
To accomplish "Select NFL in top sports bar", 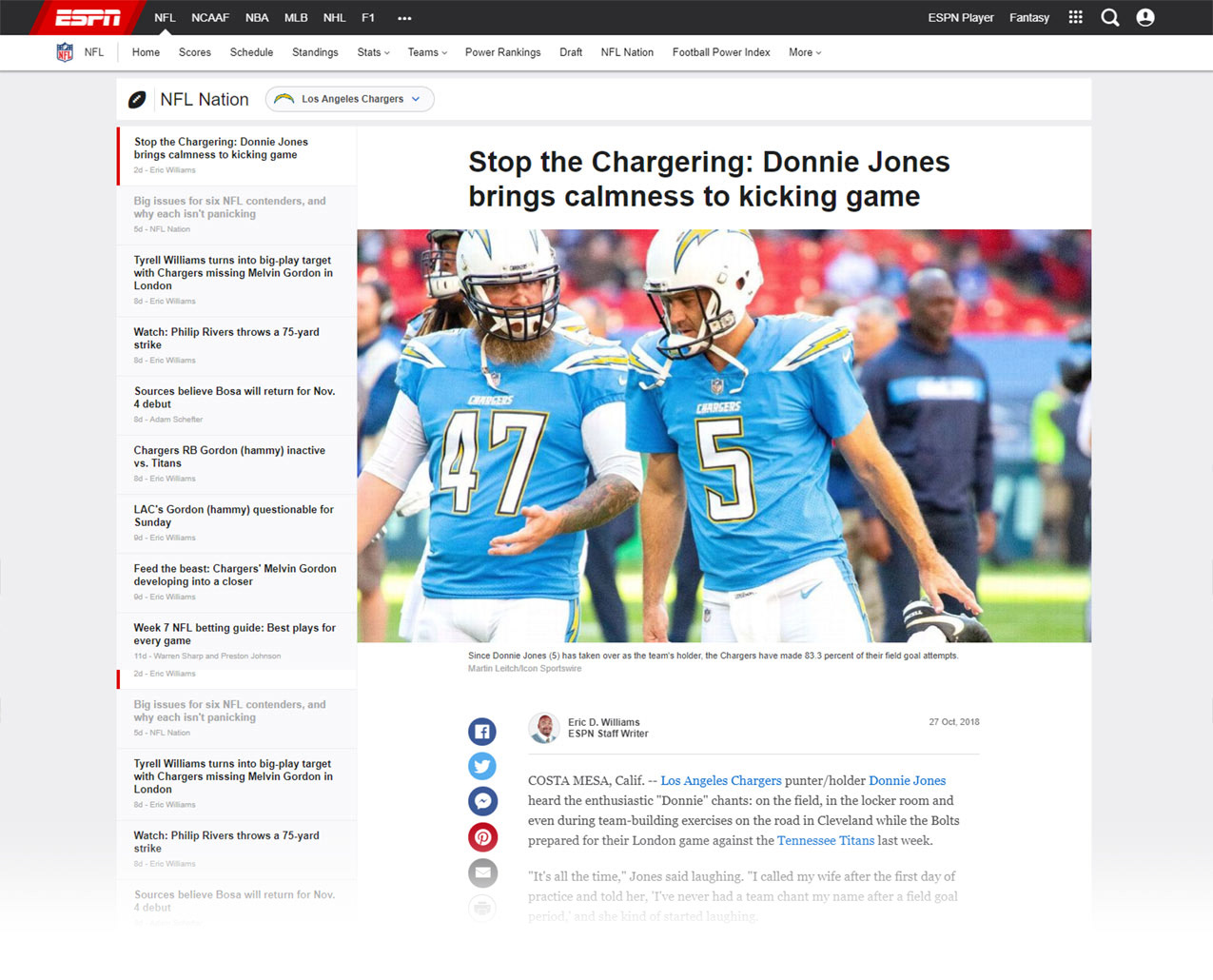I will (x=165, y=17).
